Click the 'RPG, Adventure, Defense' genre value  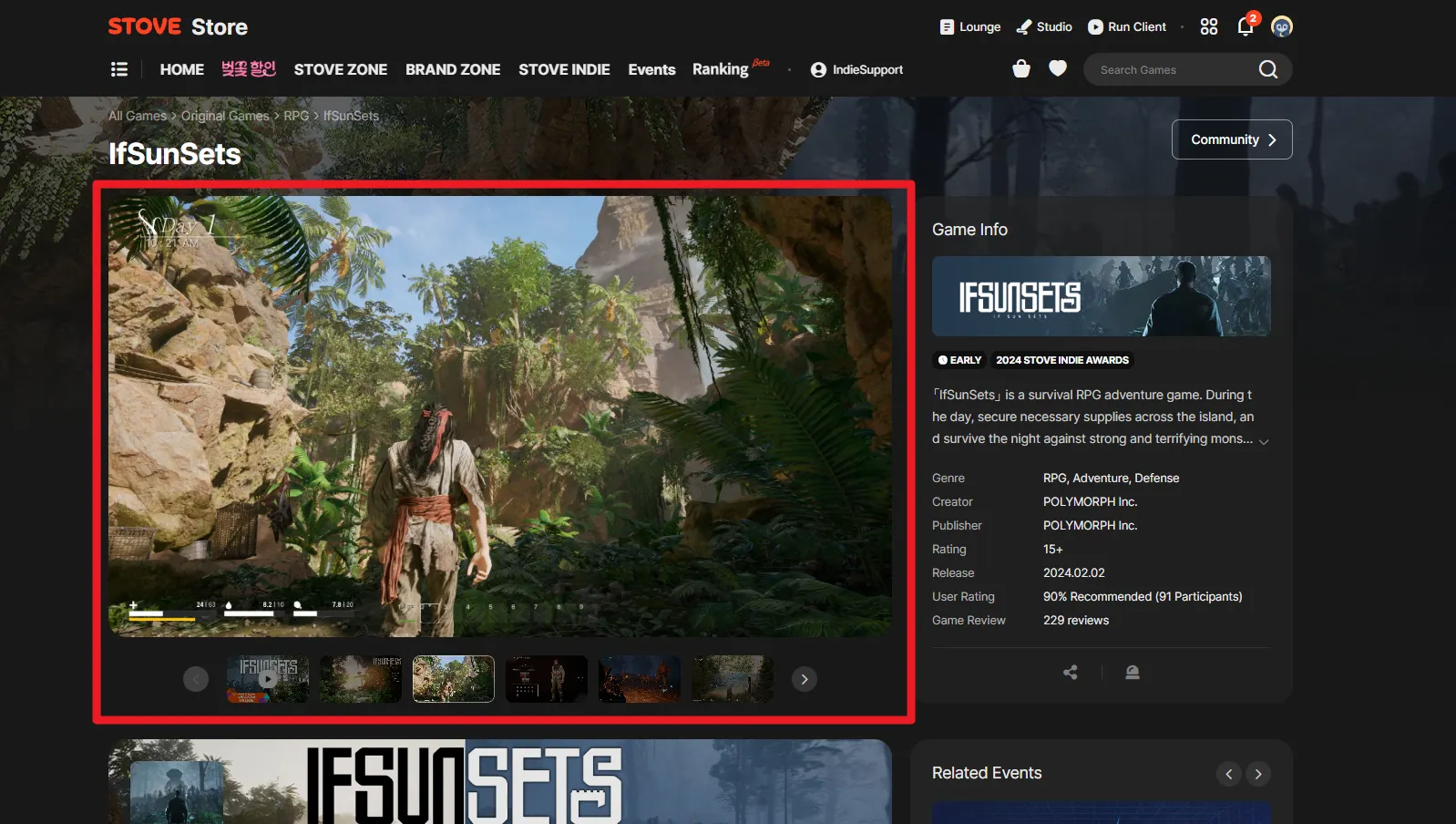pyautogui.click(x=1112, y=479)
